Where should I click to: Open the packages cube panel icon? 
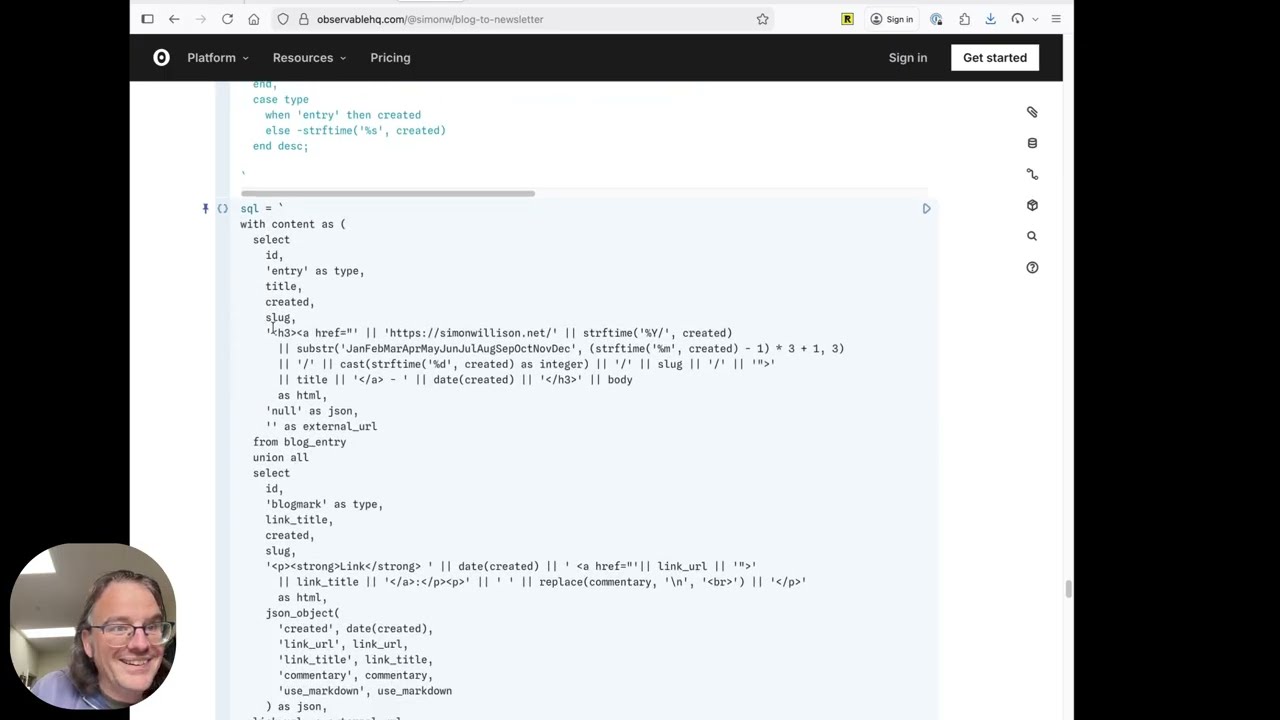[x=1032, y=205]
